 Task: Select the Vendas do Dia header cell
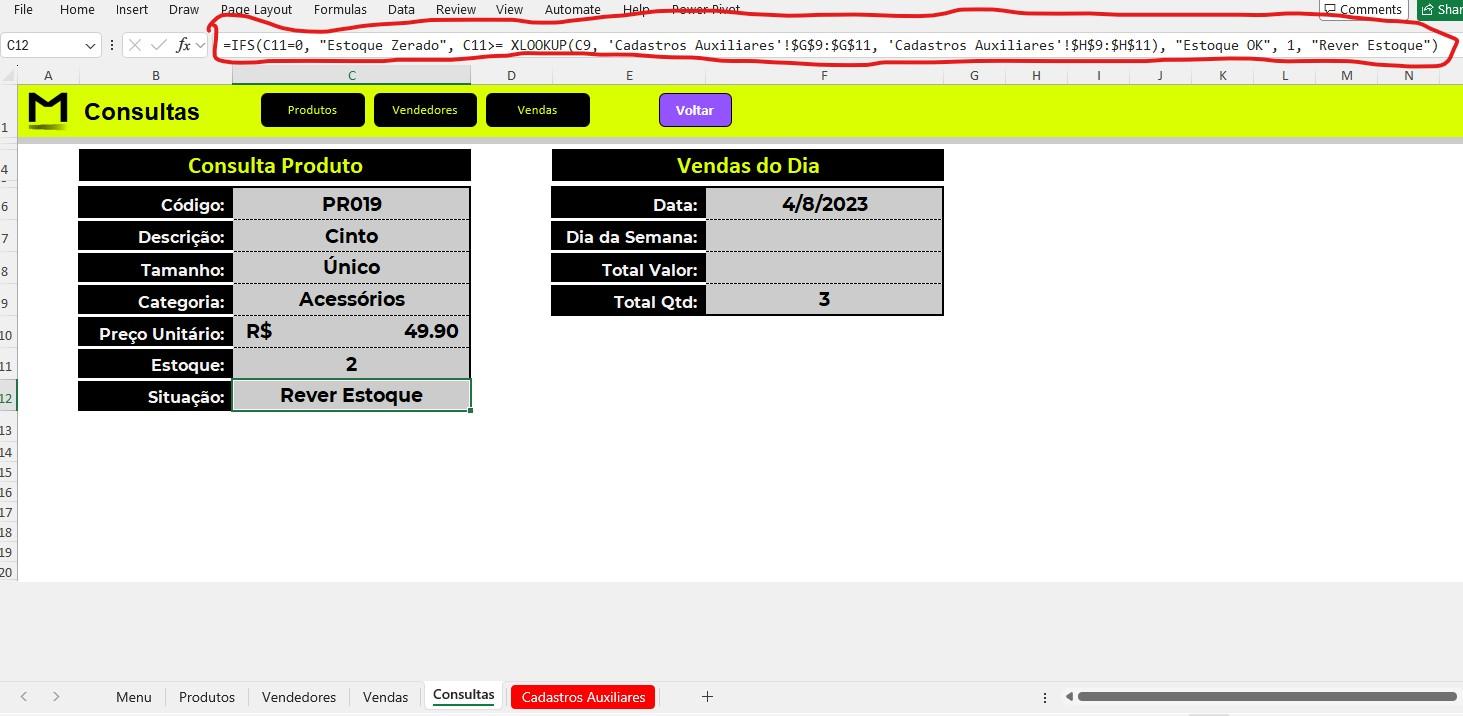click(x=747, y=166)
